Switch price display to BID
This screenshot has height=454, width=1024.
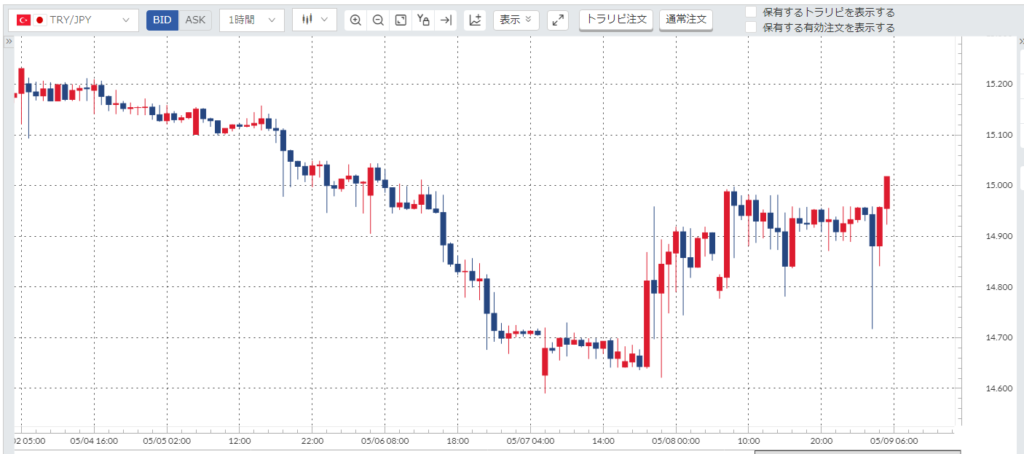(x=162, y=20)
